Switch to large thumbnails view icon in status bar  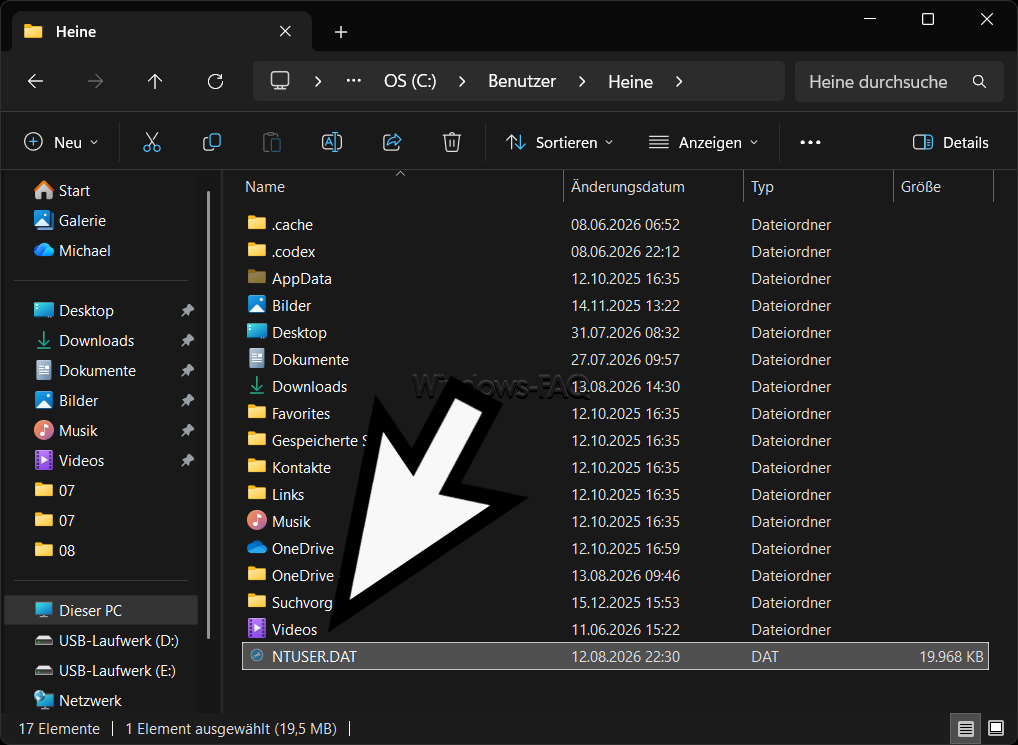pos(996,729)
